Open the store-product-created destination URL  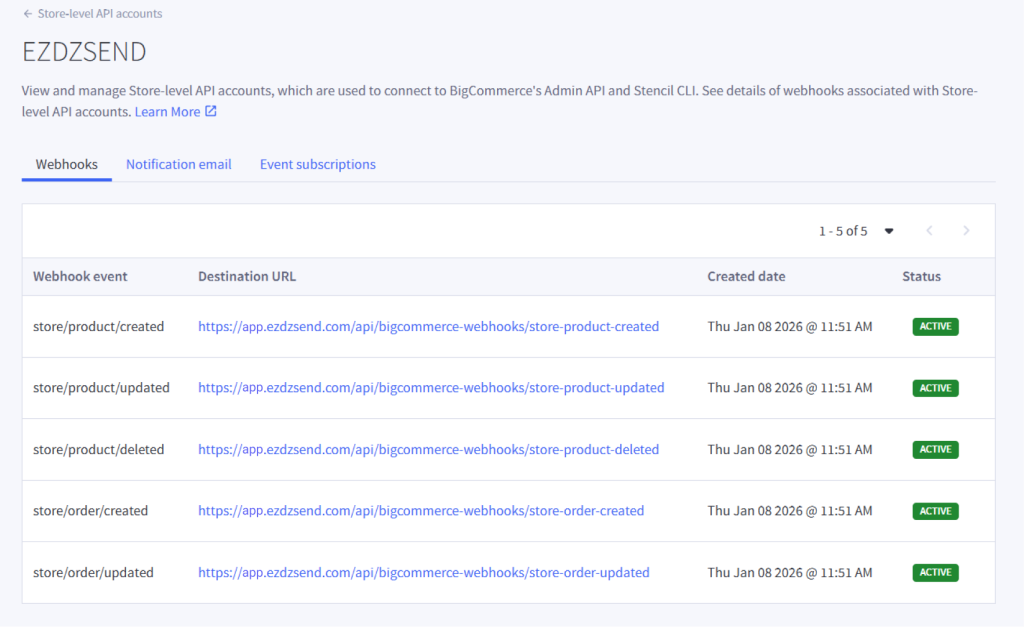pyautogui.click(x=428, y=326)
